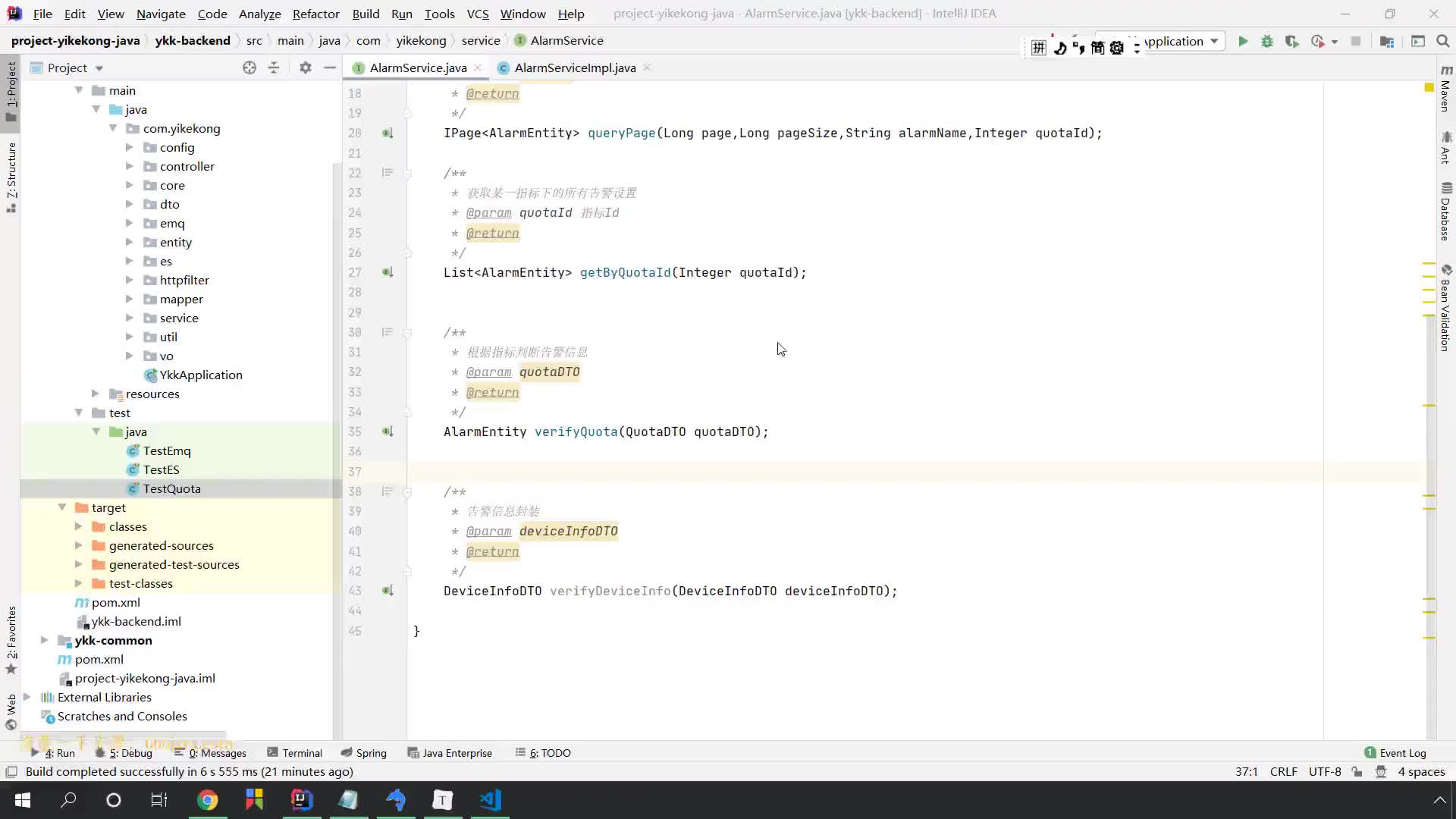Open the Navigate menu
The width and height of the screenshot is (1456, 819).
coord(161,14)
